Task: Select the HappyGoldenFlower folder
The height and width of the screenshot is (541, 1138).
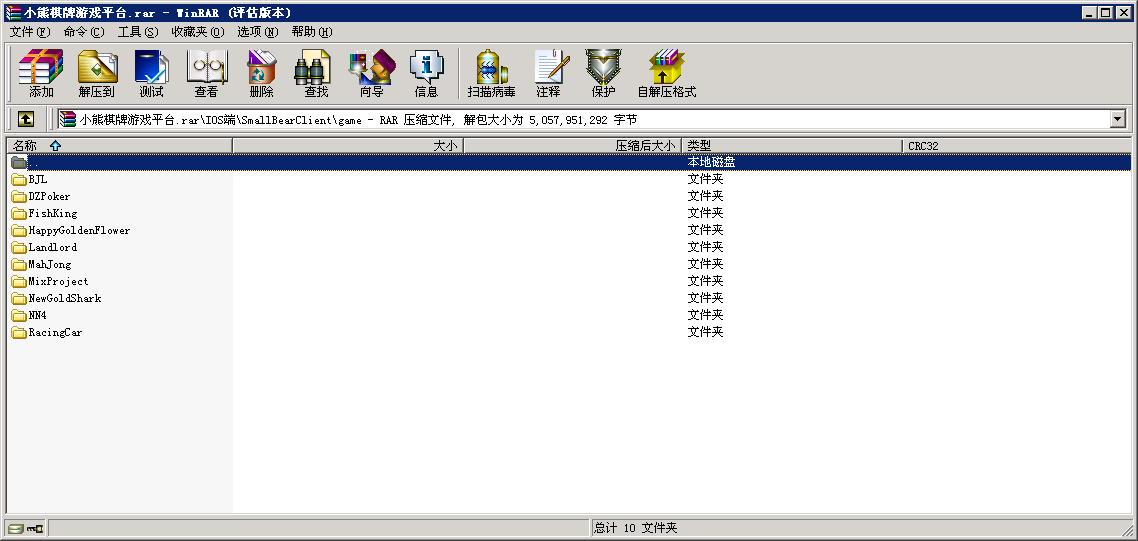Action: tap(79, 230)
